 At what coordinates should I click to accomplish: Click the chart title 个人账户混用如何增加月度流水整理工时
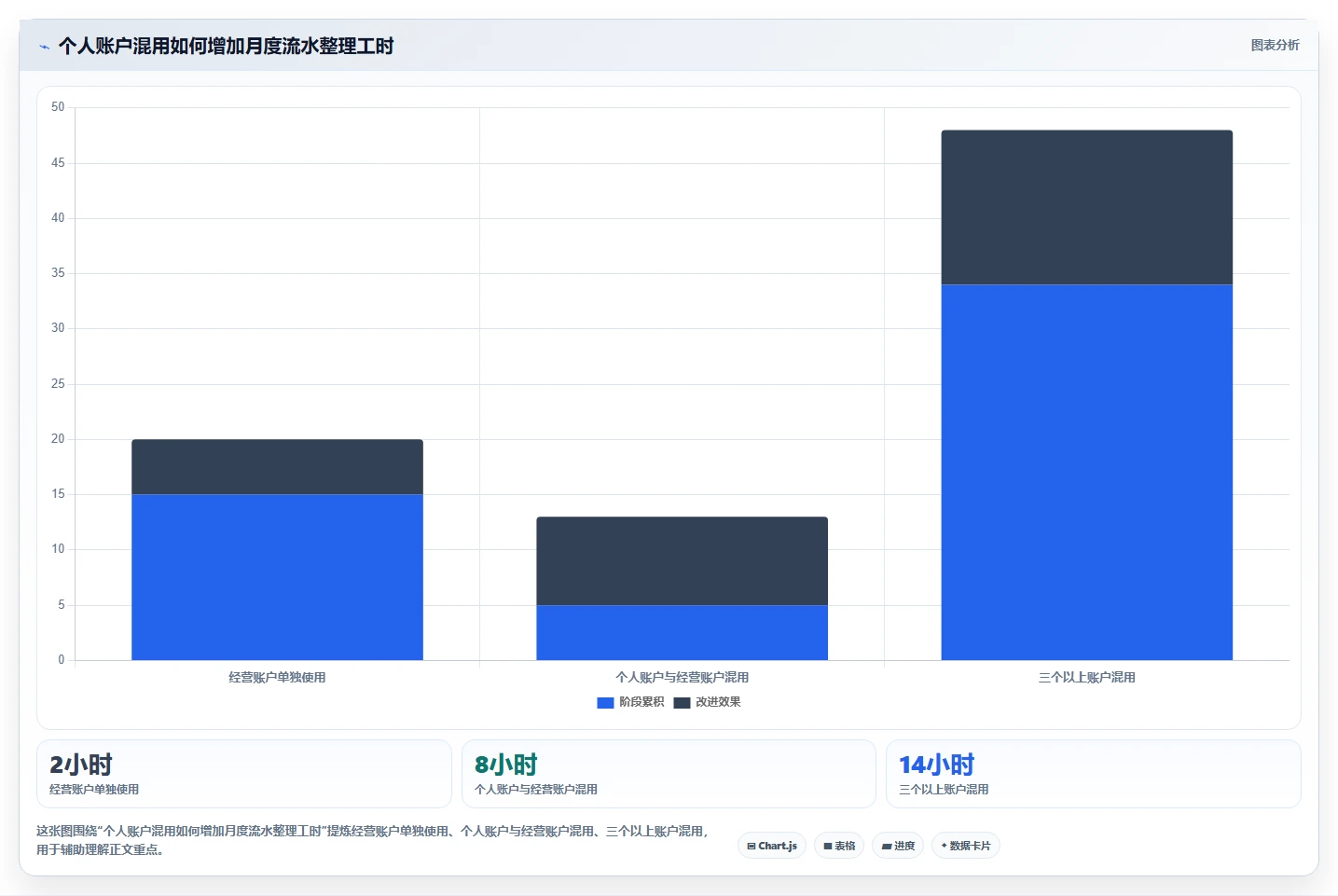[226, 46]
